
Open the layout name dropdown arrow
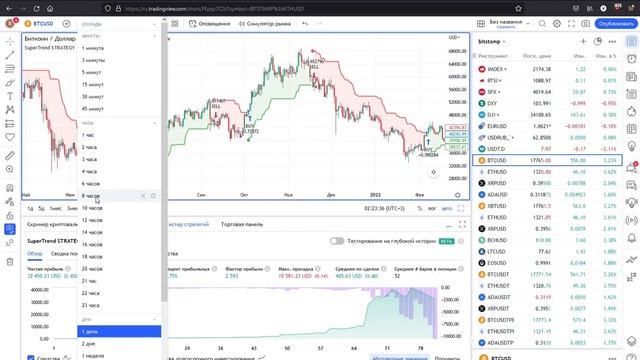[x=528, y=24]
